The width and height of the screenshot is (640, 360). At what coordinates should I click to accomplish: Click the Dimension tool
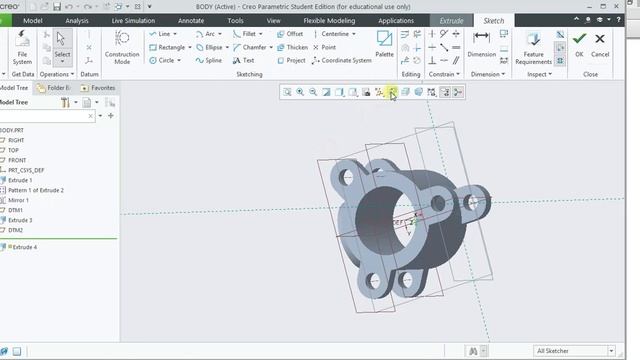point(482,44)
